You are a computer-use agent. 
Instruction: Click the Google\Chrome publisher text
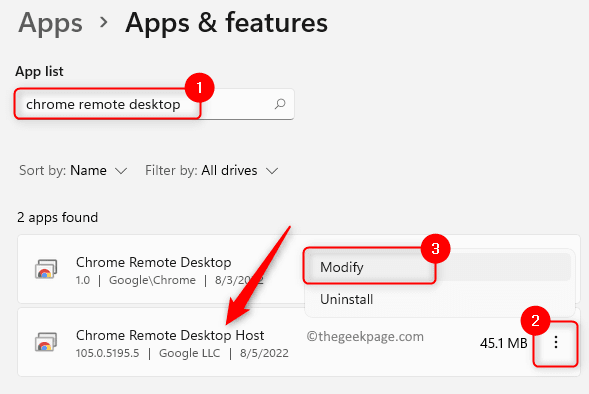[x=153, y=280]
